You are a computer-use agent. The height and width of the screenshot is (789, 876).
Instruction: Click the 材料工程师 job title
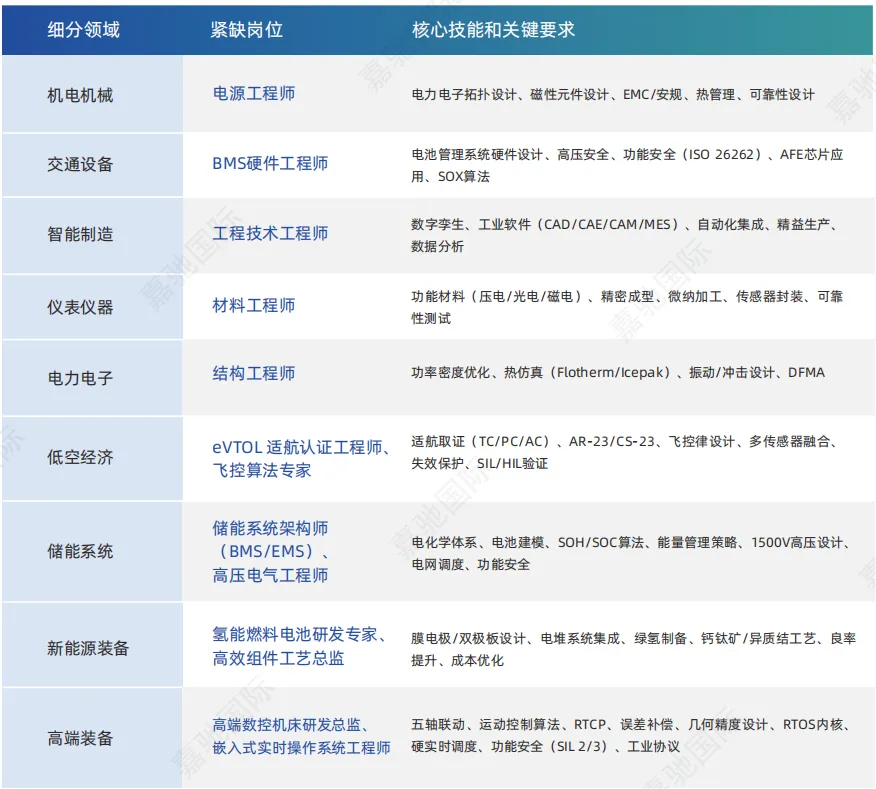(x=254, y=305)
